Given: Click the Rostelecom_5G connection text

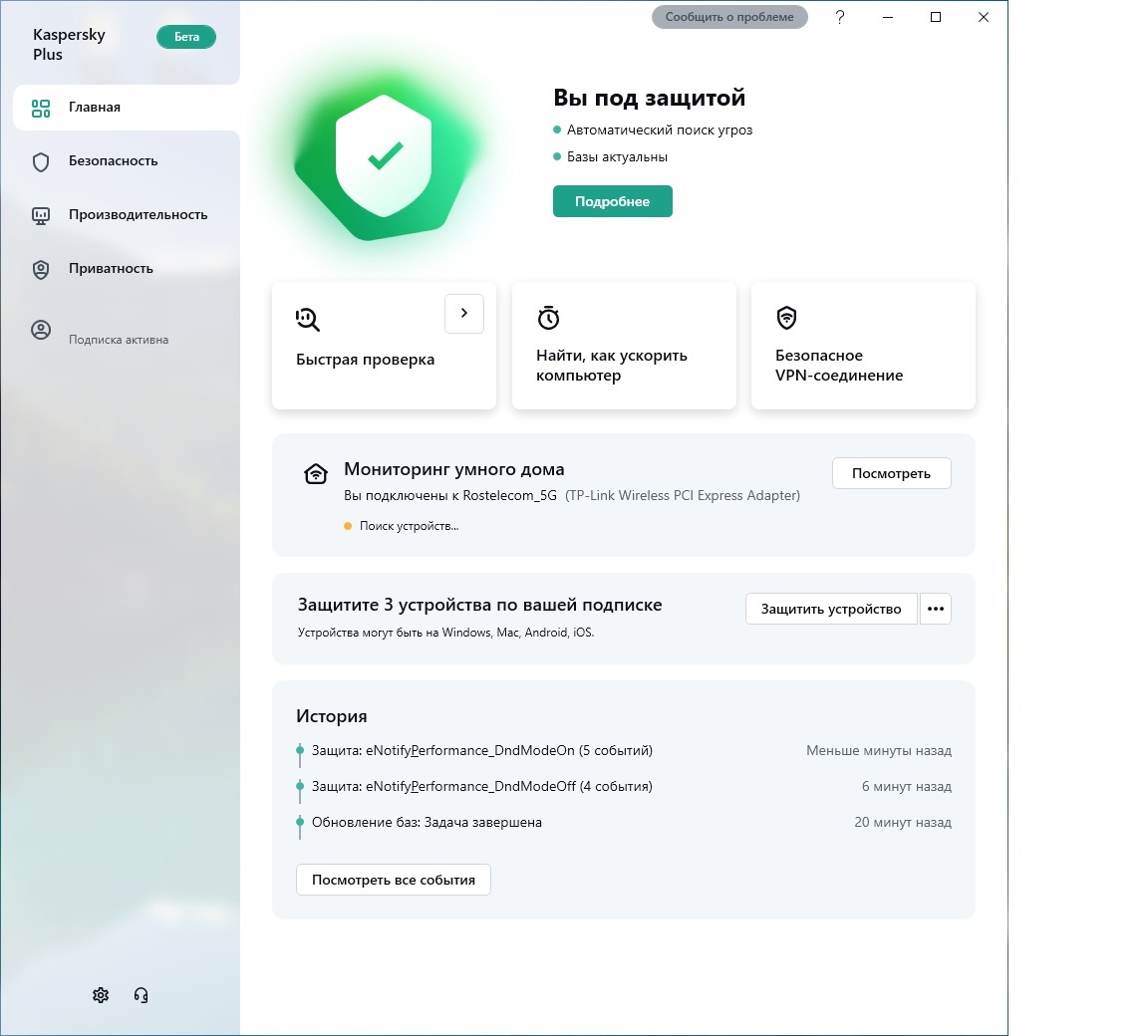Looking at the screenshot, I should pyautogui.click(x=450, y=495).
